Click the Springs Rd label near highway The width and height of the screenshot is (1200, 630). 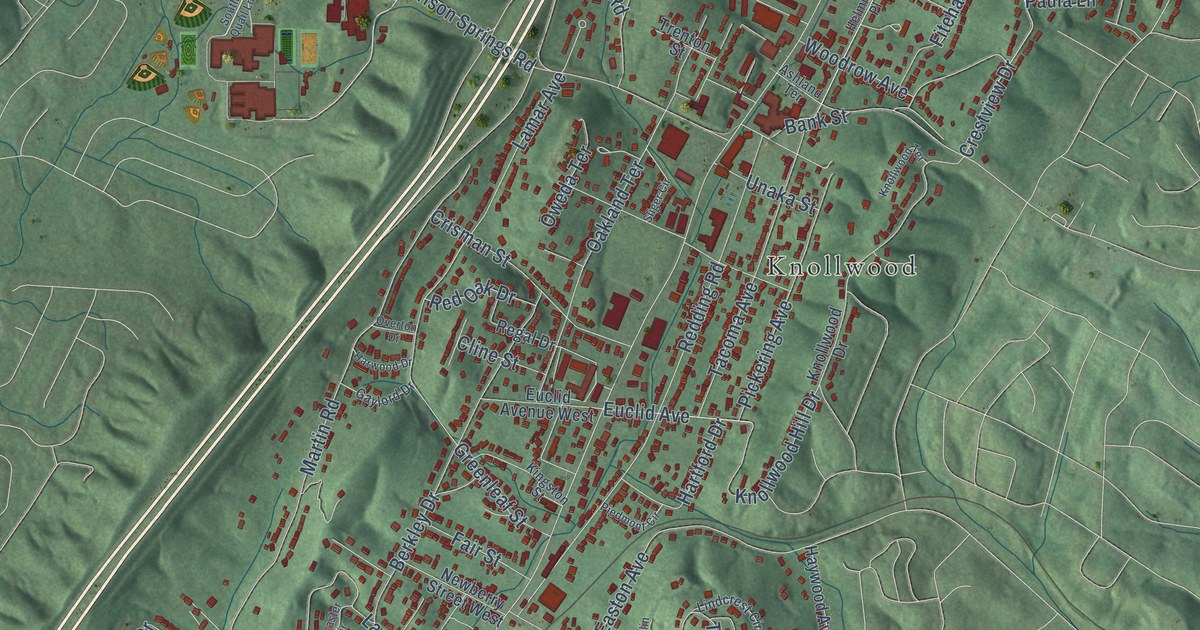495,47
